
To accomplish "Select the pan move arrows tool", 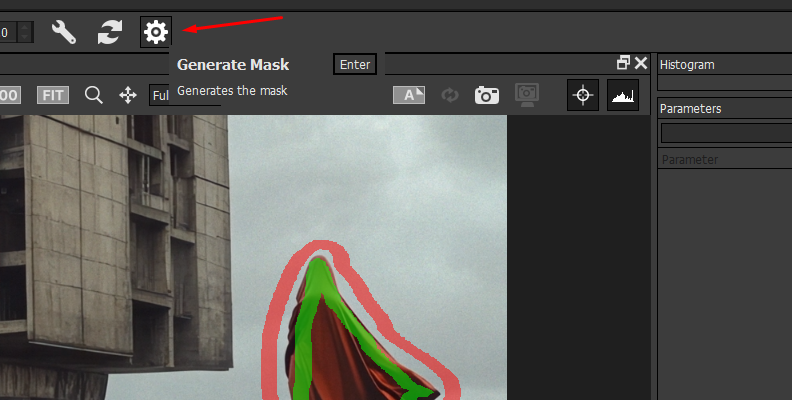I will (x=128, y=95).
